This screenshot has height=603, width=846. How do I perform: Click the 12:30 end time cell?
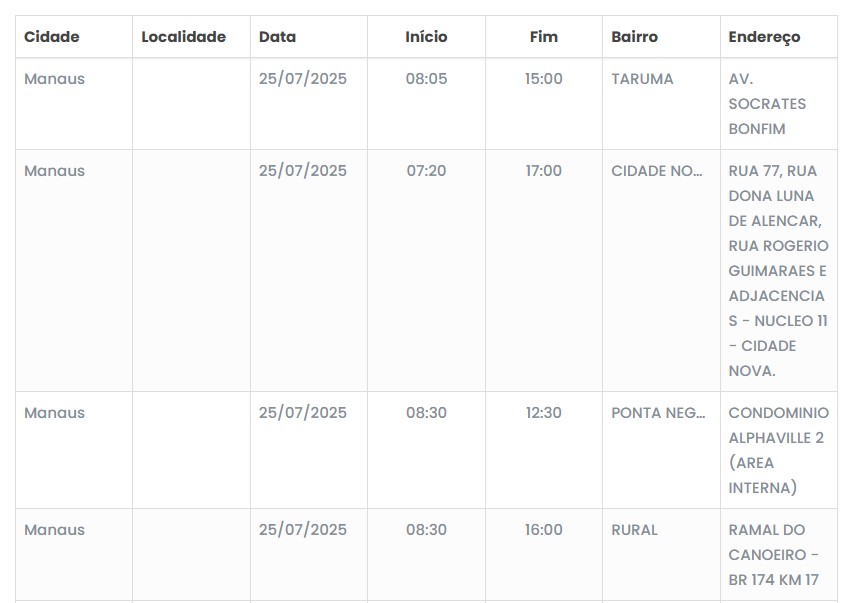(x=544, y=413)
